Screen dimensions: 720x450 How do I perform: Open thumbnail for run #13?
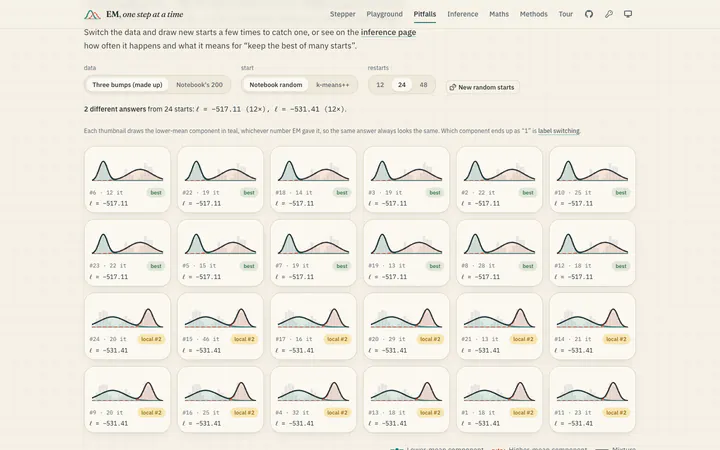406,399
